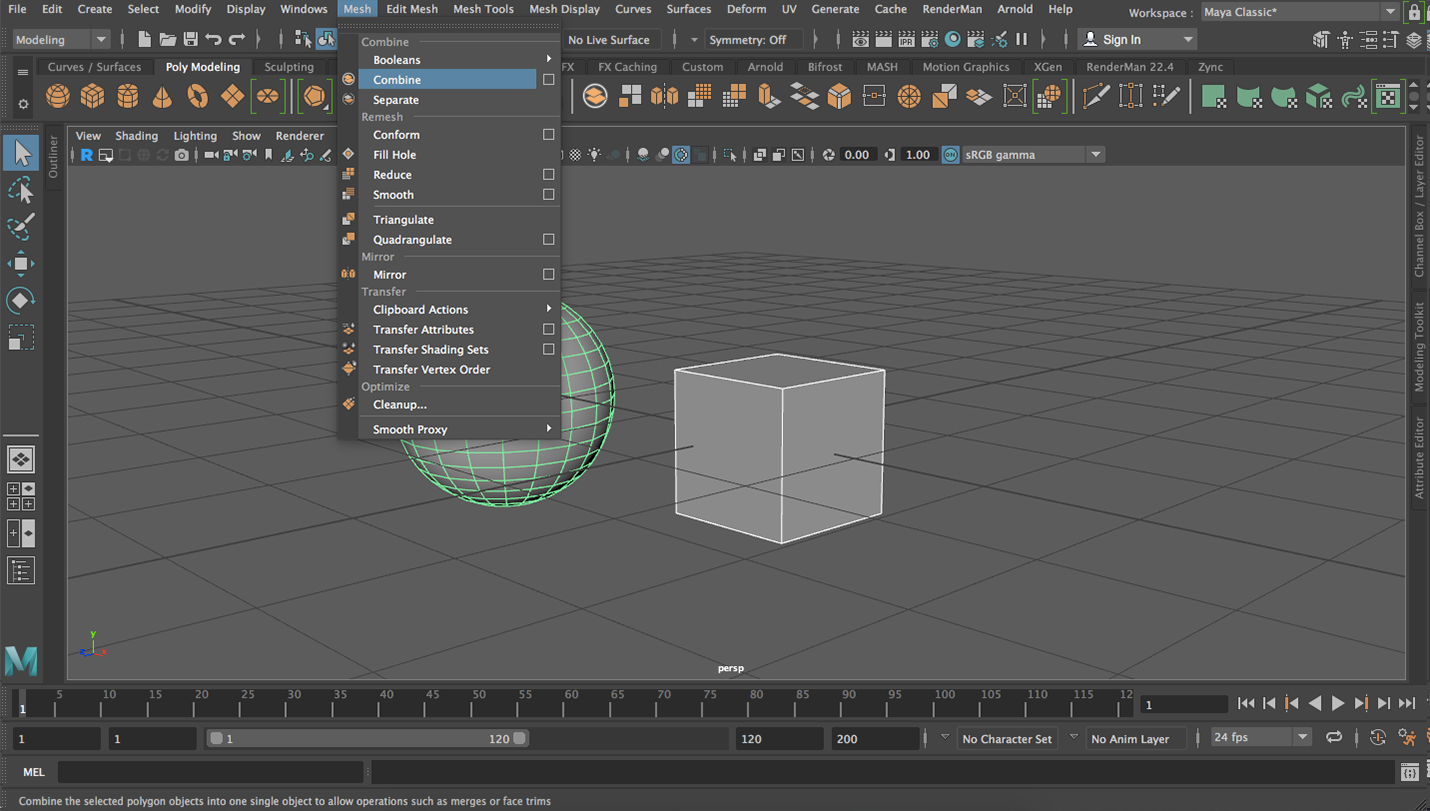Pick the Move tool in toolbox
Screen dimensions: 1430x811
pos(21,264)
